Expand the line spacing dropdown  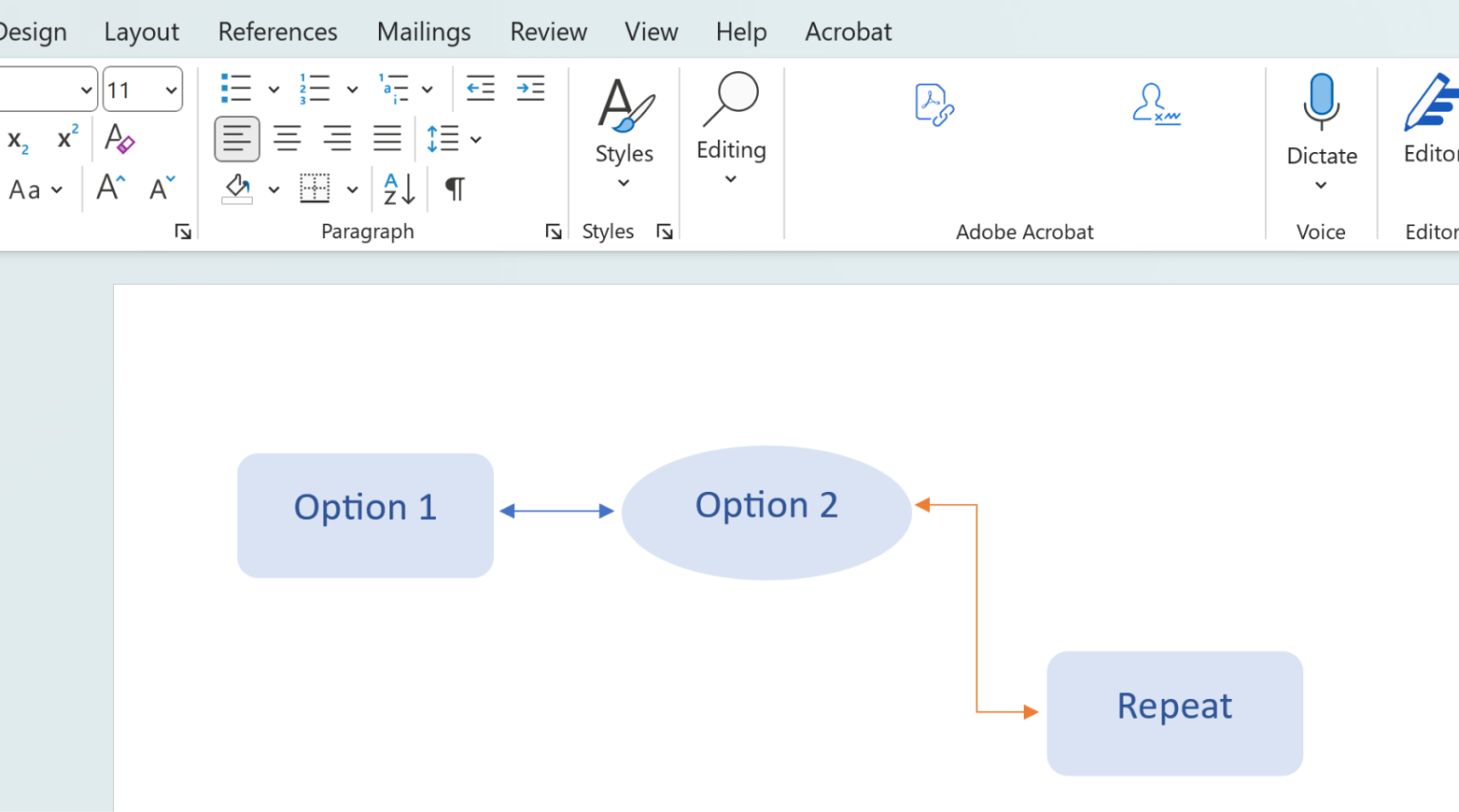(476, 140)
